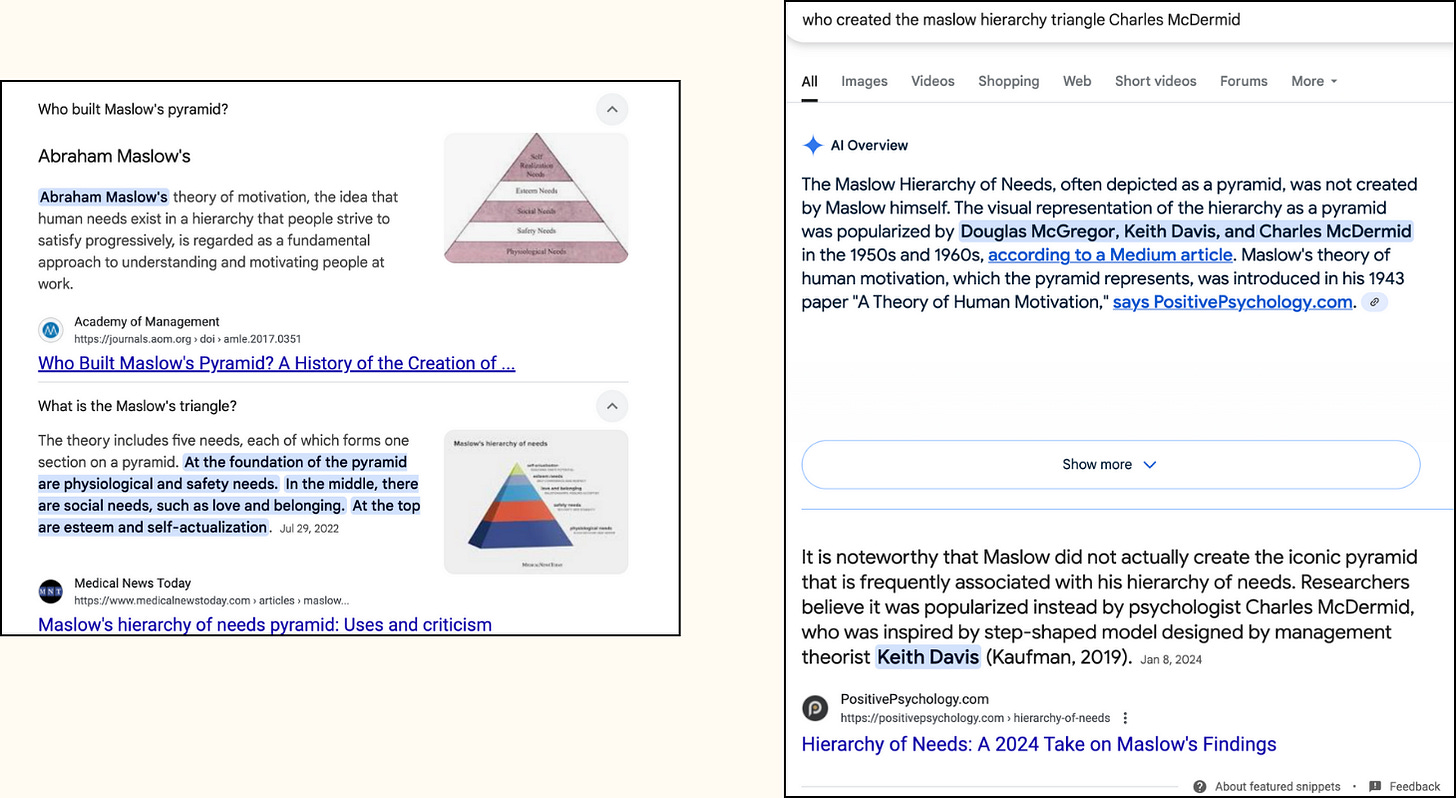
Task: Click the 'Abraham Maslow's' answer heading
Action: [x=114, y=156]
